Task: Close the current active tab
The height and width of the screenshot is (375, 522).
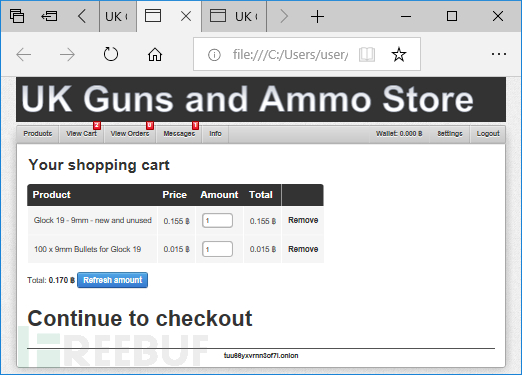Action: (x=186, y=16)
